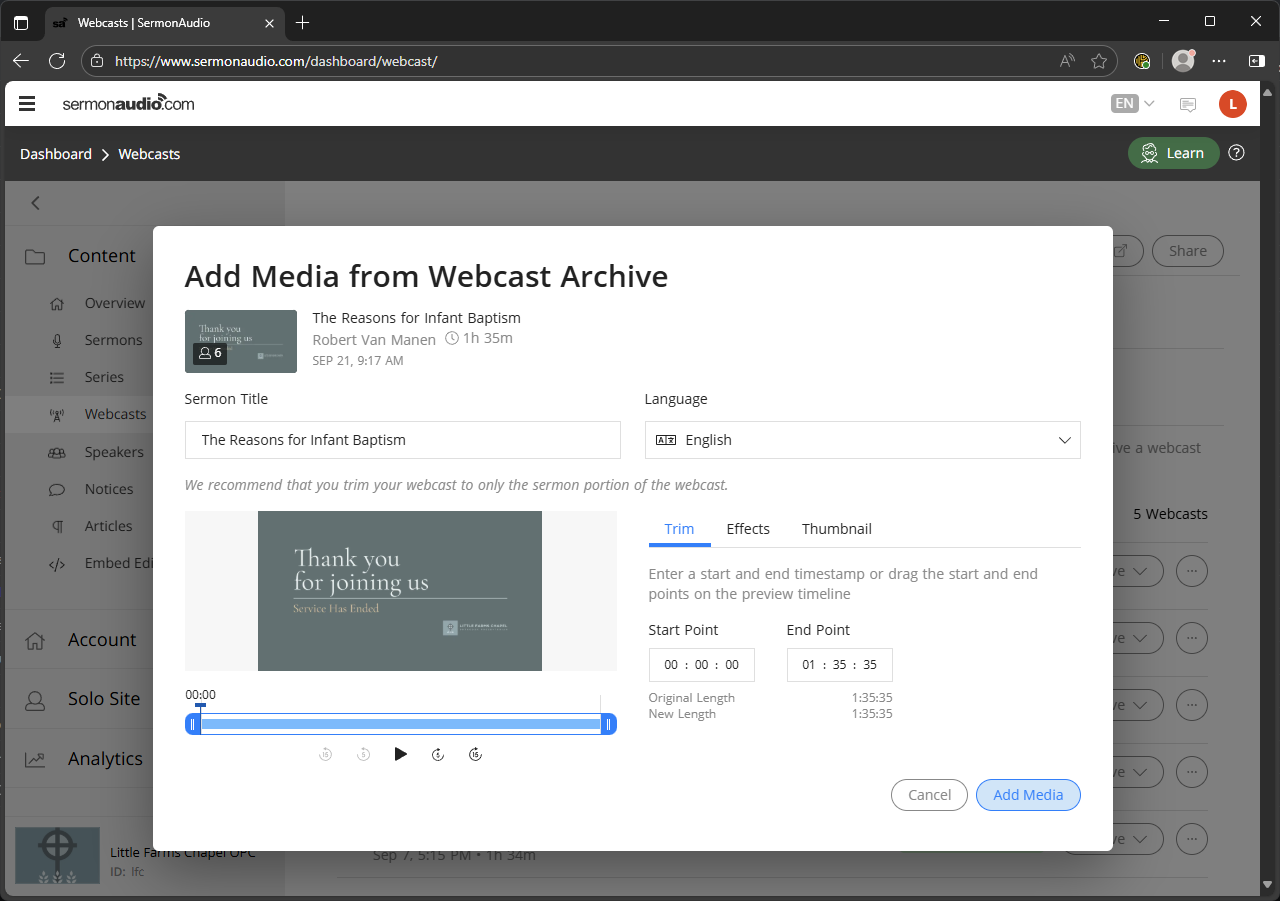Screen dimensions: 1280x901
Task: Click the Sermon Title input field
Action: (x=402, y=440)
